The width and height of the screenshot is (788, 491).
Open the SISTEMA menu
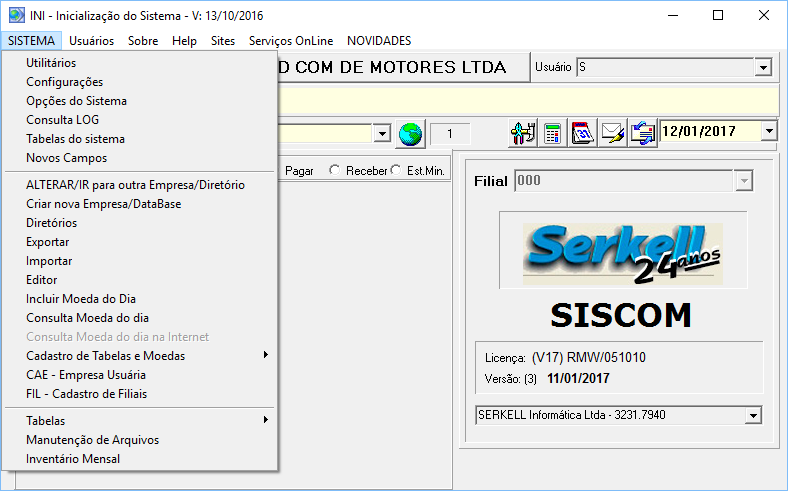(32, 41)
